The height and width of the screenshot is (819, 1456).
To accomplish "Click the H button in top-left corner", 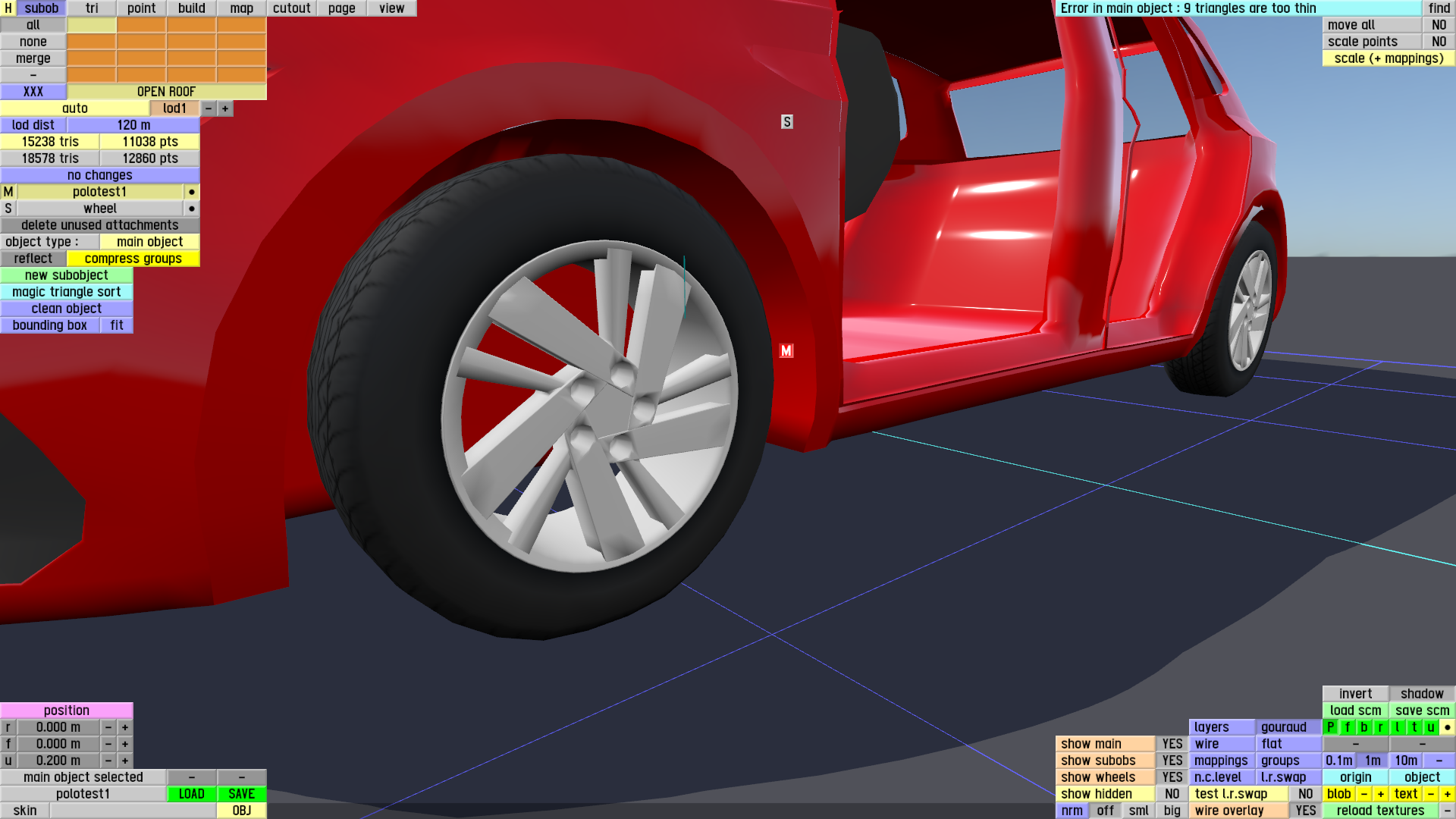I will click(8, 8).
